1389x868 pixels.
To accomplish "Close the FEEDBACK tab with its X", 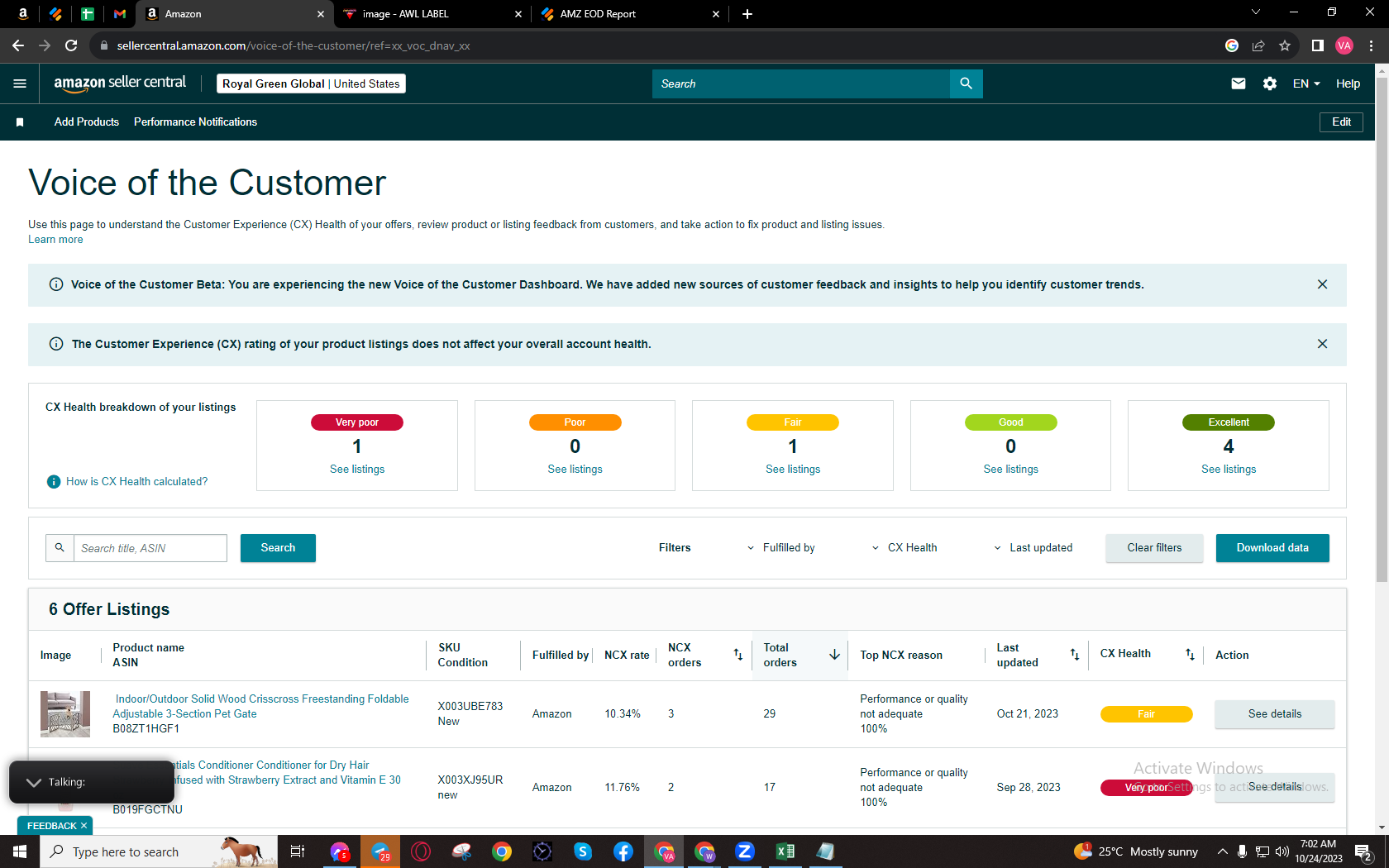I will 84,826.
